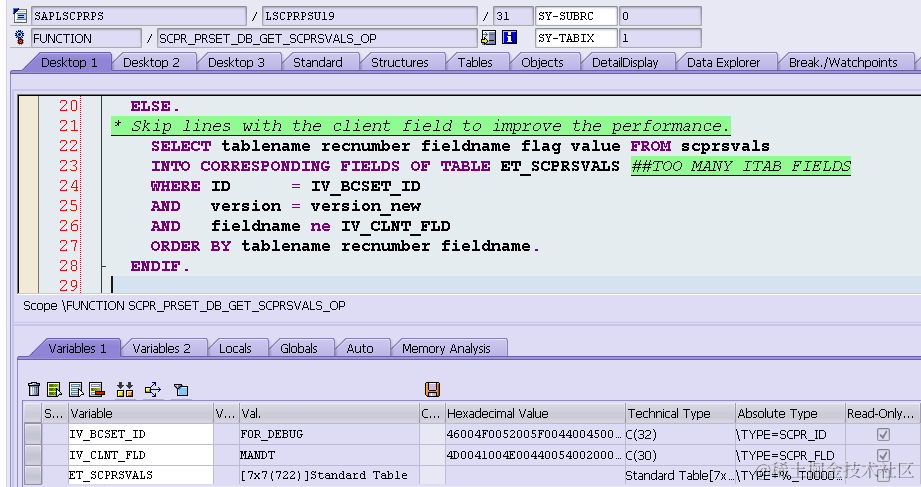Click the list icon with red bar

[97, 389]
